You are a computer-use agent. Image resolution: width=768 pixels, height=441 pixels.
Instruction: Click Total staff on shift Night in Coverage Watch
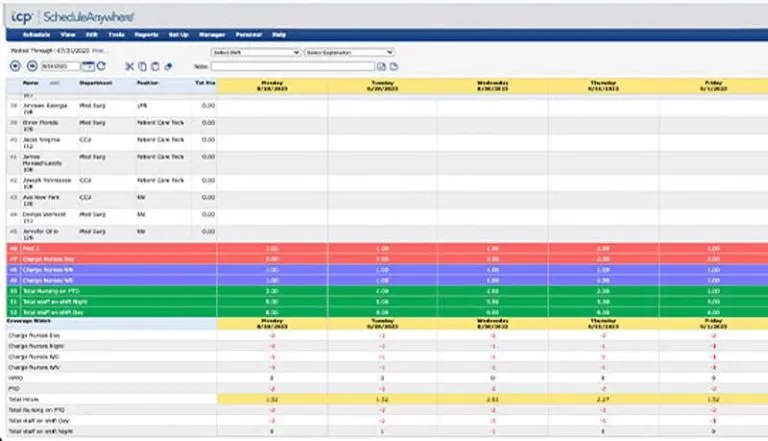[x=41, y=432]
